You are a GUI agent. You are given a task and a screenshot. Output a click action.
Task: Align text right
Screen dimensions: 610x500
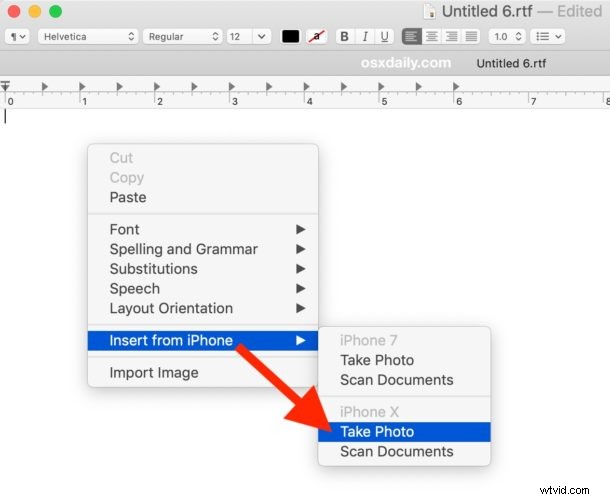[451, 37]
